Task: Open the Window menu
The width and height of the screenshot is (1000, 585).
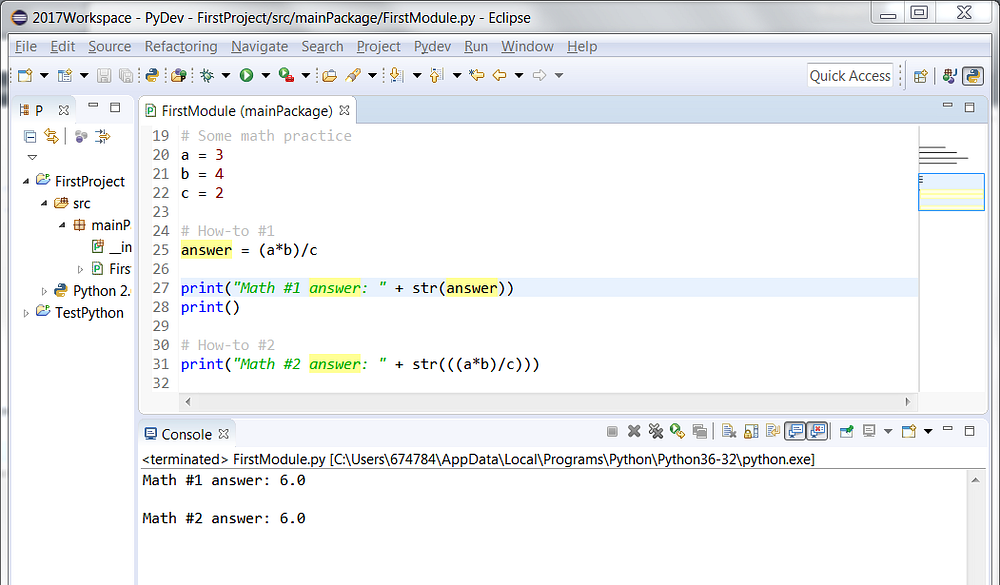Action: (x=527, y=47)
